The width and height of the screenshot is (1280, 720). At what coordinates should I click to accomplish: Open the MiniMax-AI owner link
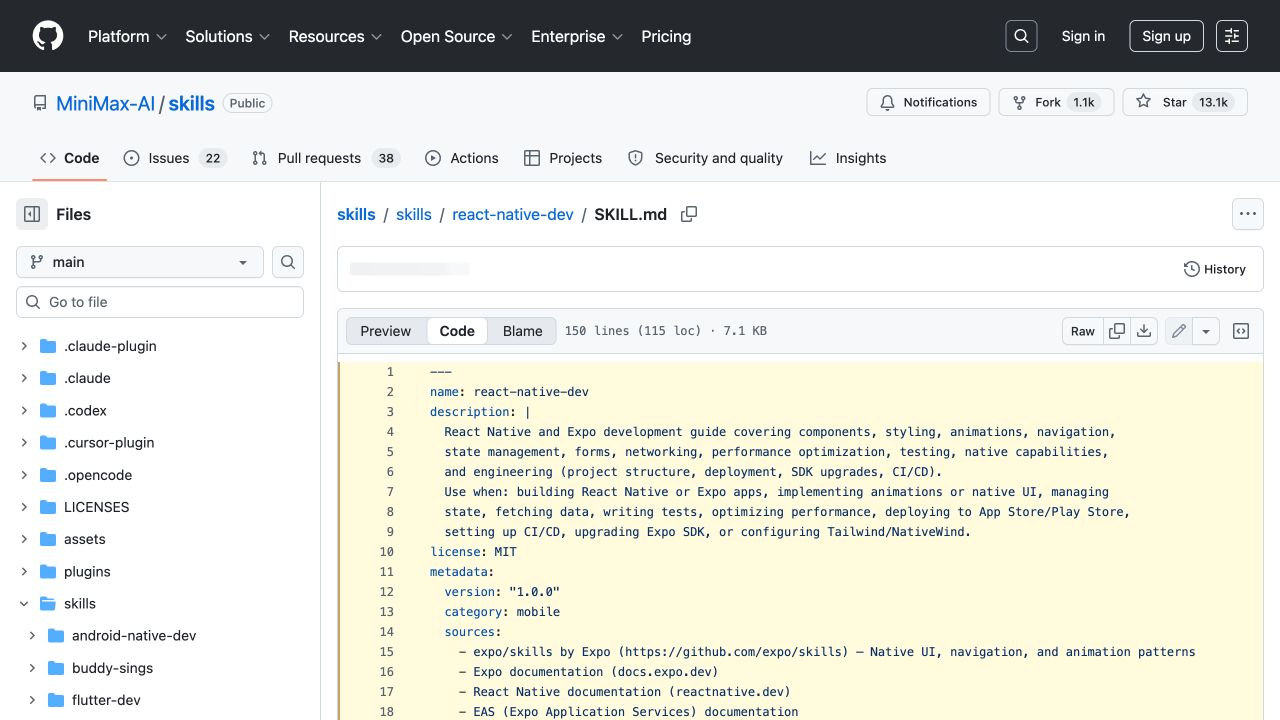point(106,103)
